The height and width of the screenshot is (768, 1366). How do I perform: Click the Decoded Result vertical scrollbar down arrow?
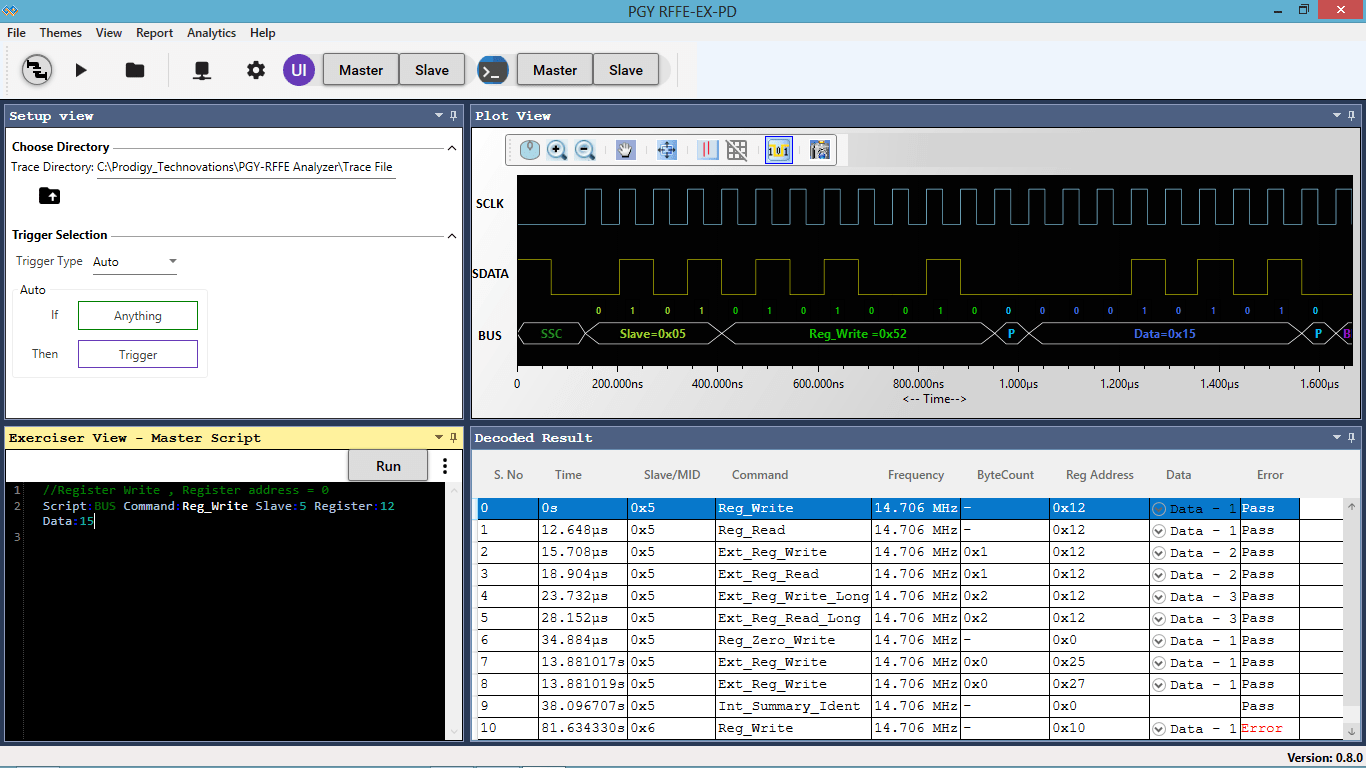(x=1353, y=730)
